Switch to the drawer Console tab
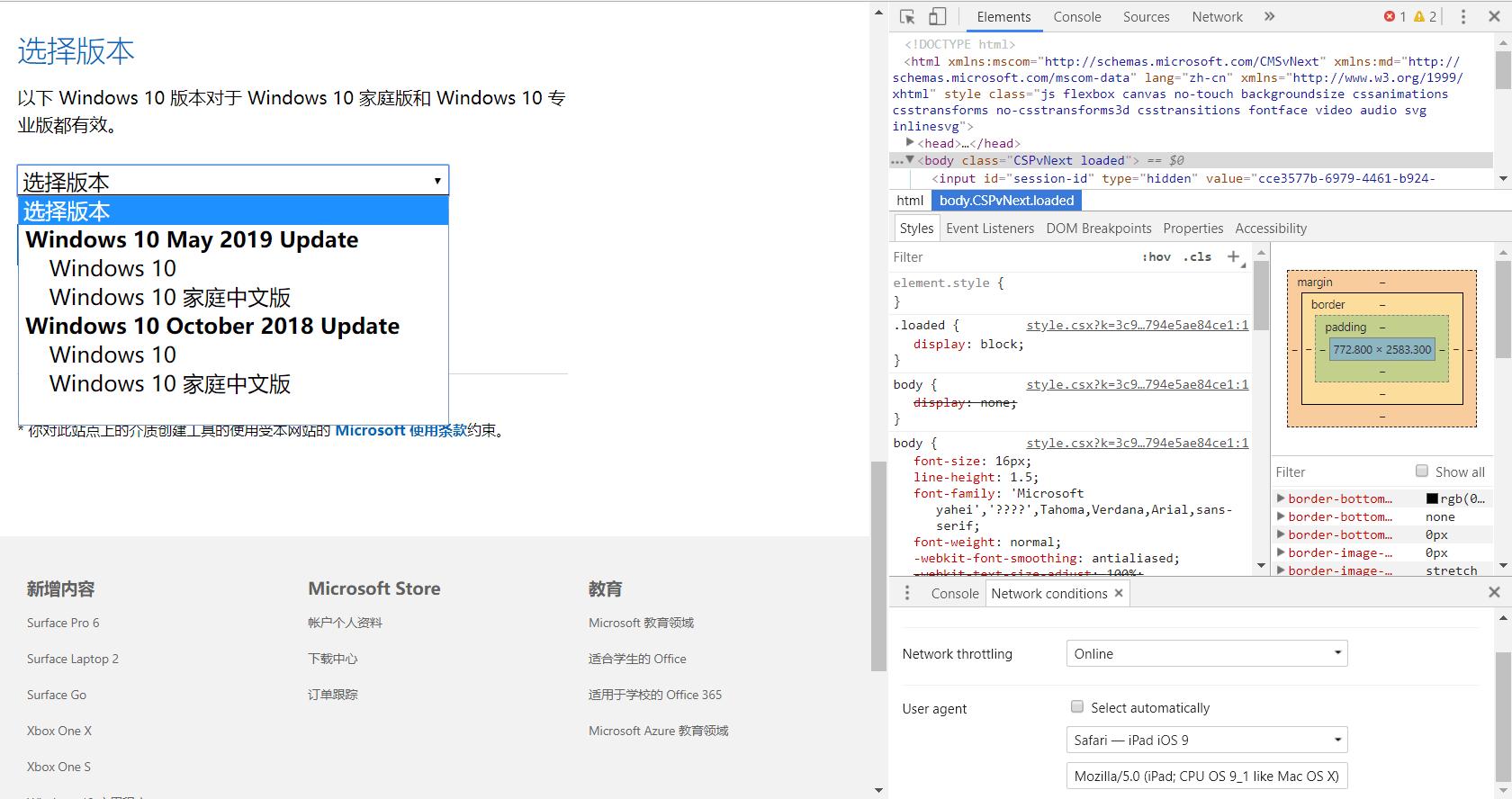1512x799 pixels. coord(954,593)
